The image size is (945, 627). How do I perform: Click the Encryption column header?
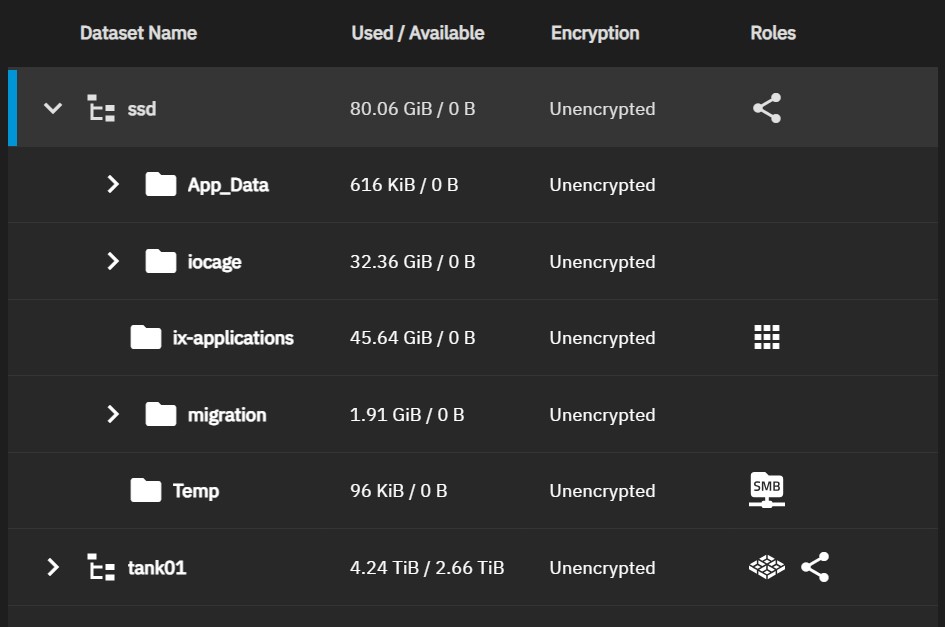coord(595,33)
